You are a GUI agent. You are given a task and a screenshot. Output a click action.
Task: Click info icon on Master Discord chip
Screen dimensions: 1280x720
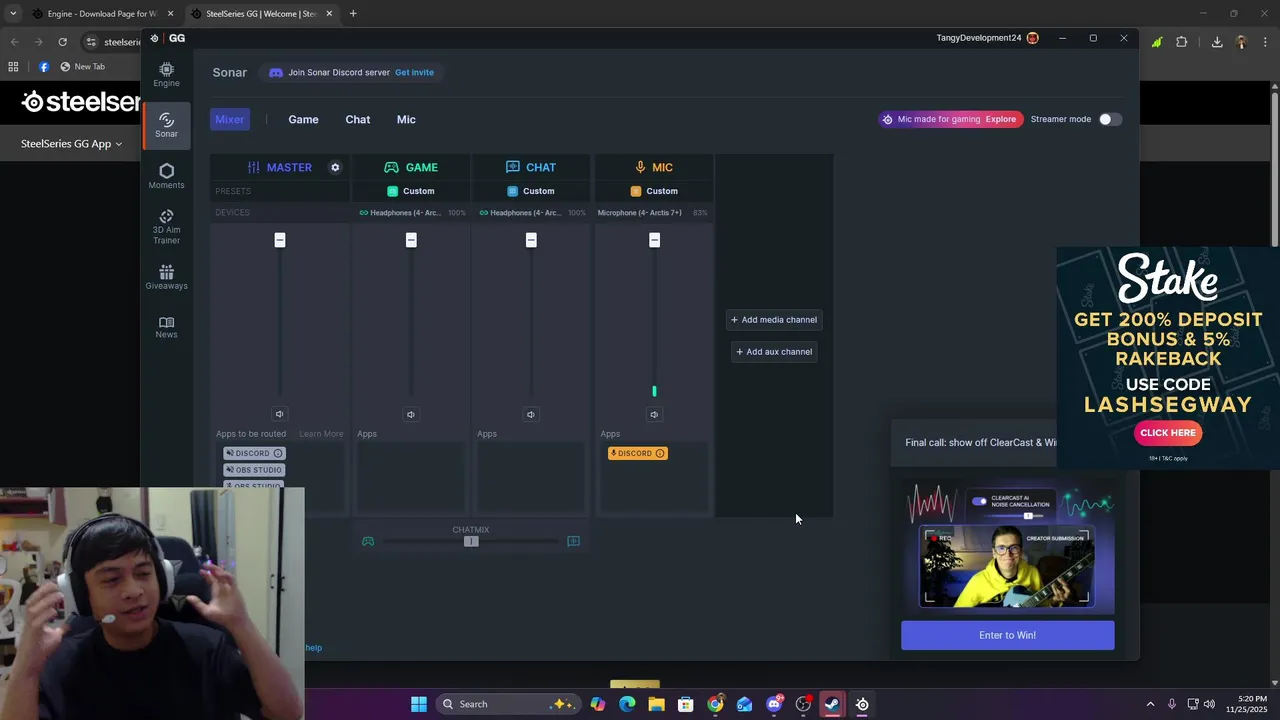pyautogui.click(x=278, y=453)
